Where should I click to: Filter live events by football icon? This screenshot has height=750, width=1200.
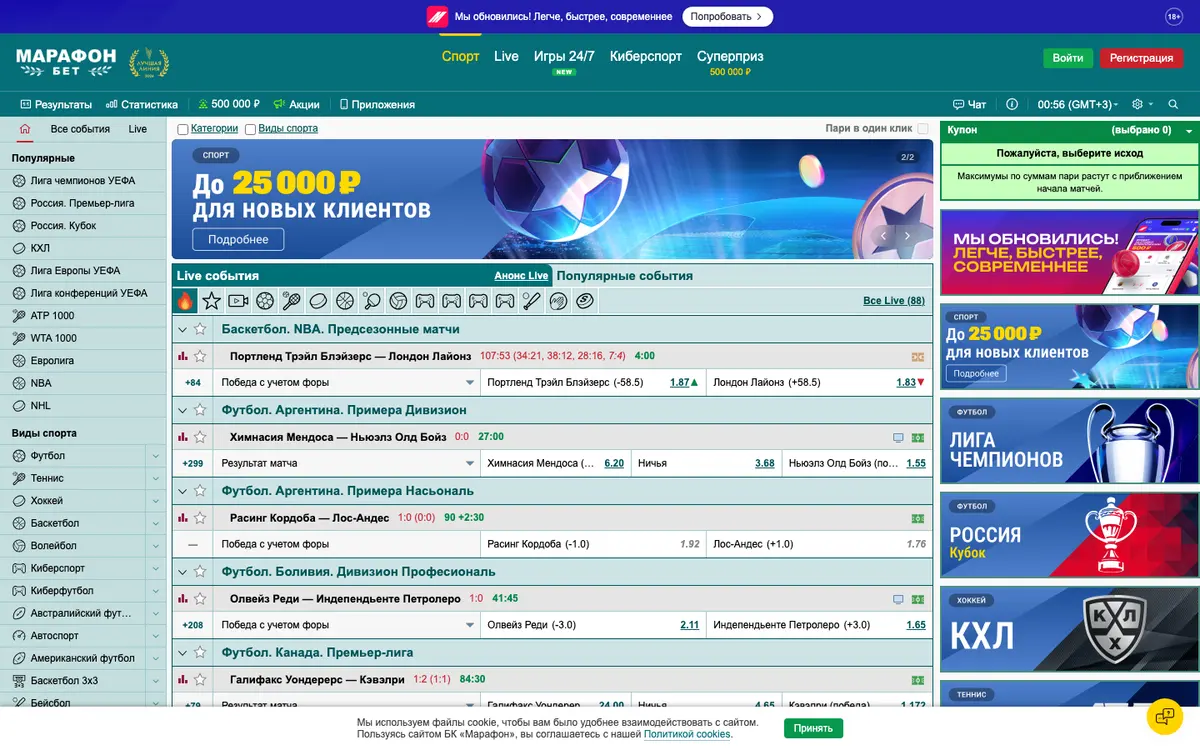pyautogui.click(x=265, y=300)
